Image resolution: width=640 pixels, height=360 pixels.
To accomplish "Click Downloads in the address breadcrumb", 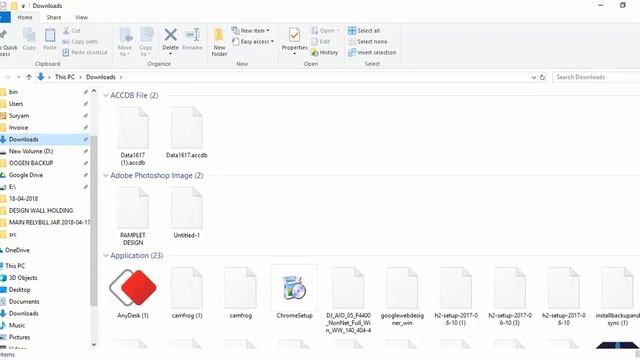I will click(101, 77).
